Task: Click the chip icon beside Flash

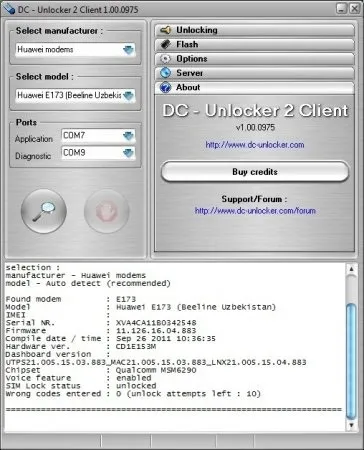Action: pos(165,44)
